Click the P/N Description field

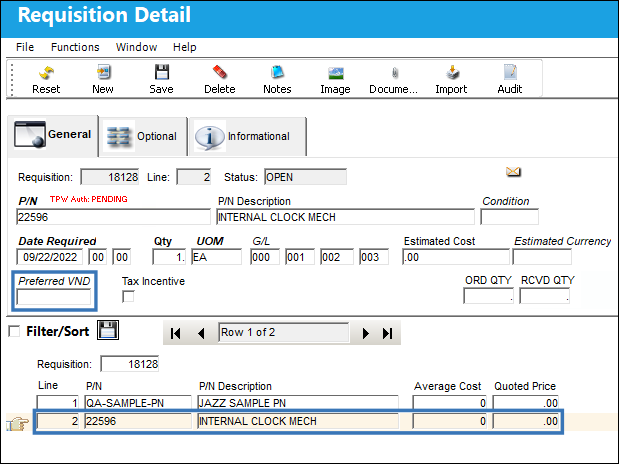click(x=345, y=217)
